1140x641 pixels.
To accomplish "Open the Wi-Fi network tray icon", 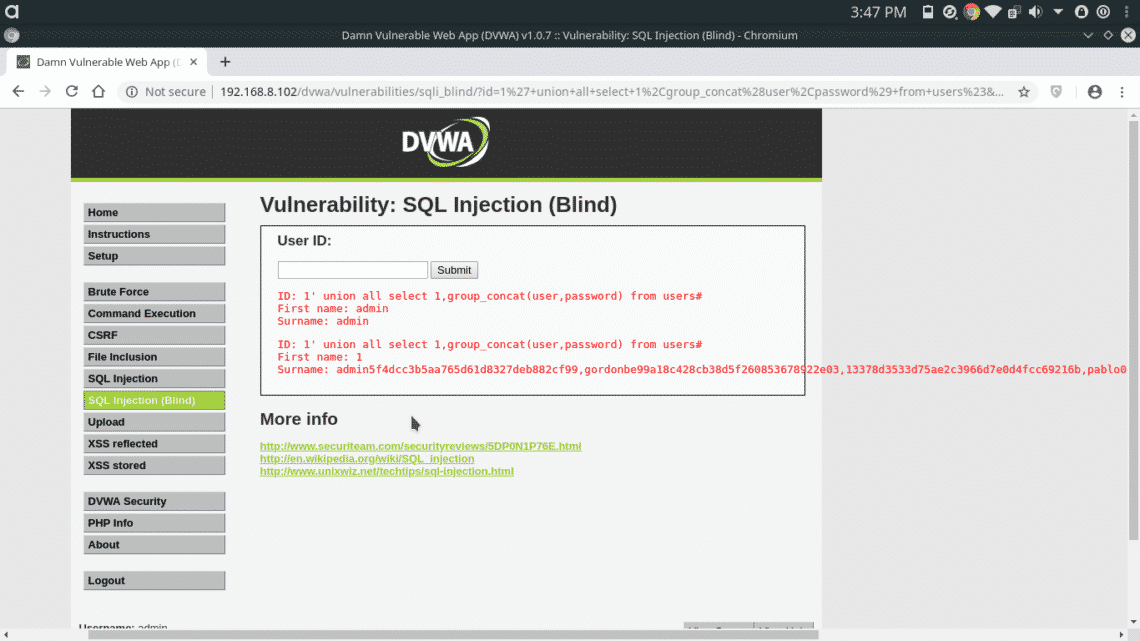I will click(x=993, y=12).
